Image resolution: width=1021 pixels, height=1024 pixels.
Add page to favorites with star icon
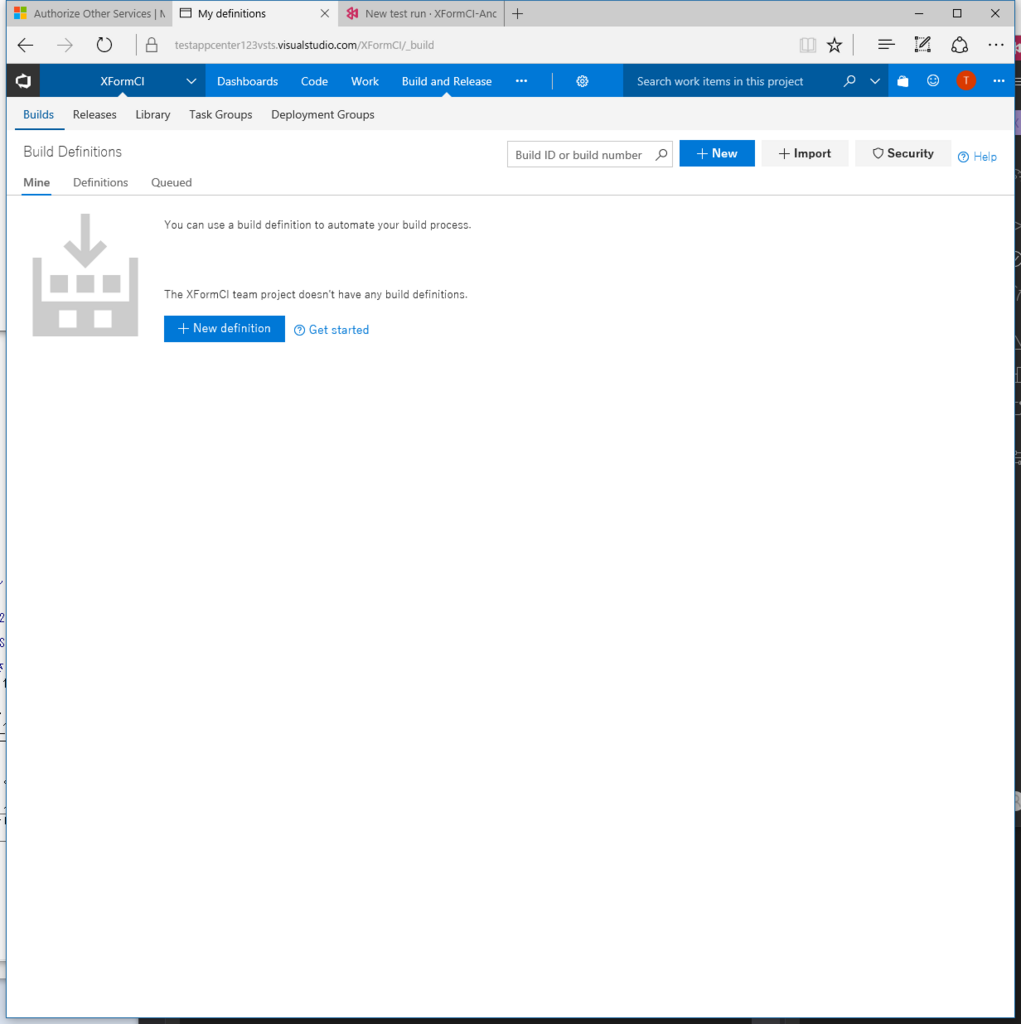click(834, 45)
